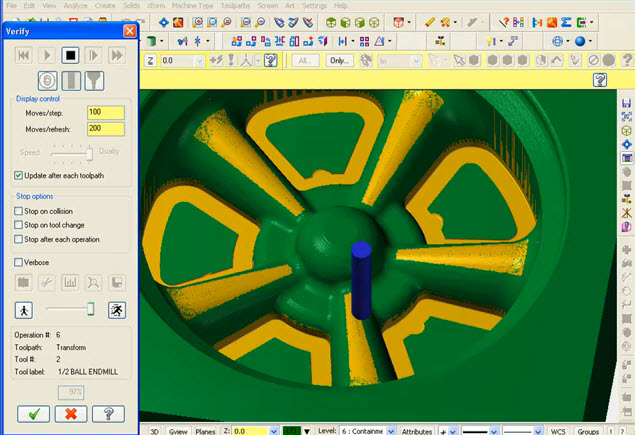635x435 pixels.
Task: Click the Analyze question arrow icon
Action: pyautogui.click(x=503, y=22)
